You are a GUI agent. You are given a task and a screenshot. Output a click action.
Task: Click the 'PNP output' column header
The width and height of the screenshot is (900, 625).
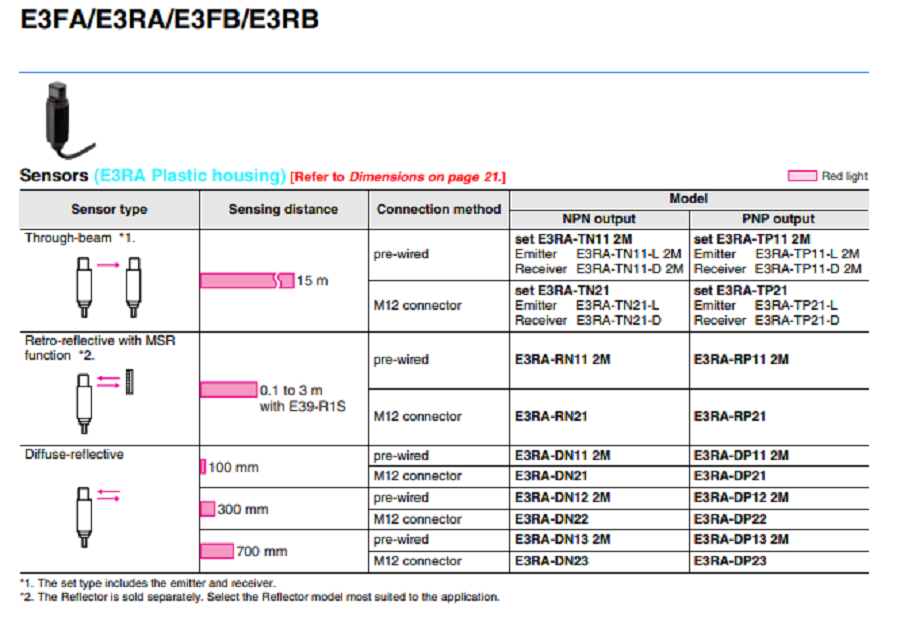click(x=778, y=219)
